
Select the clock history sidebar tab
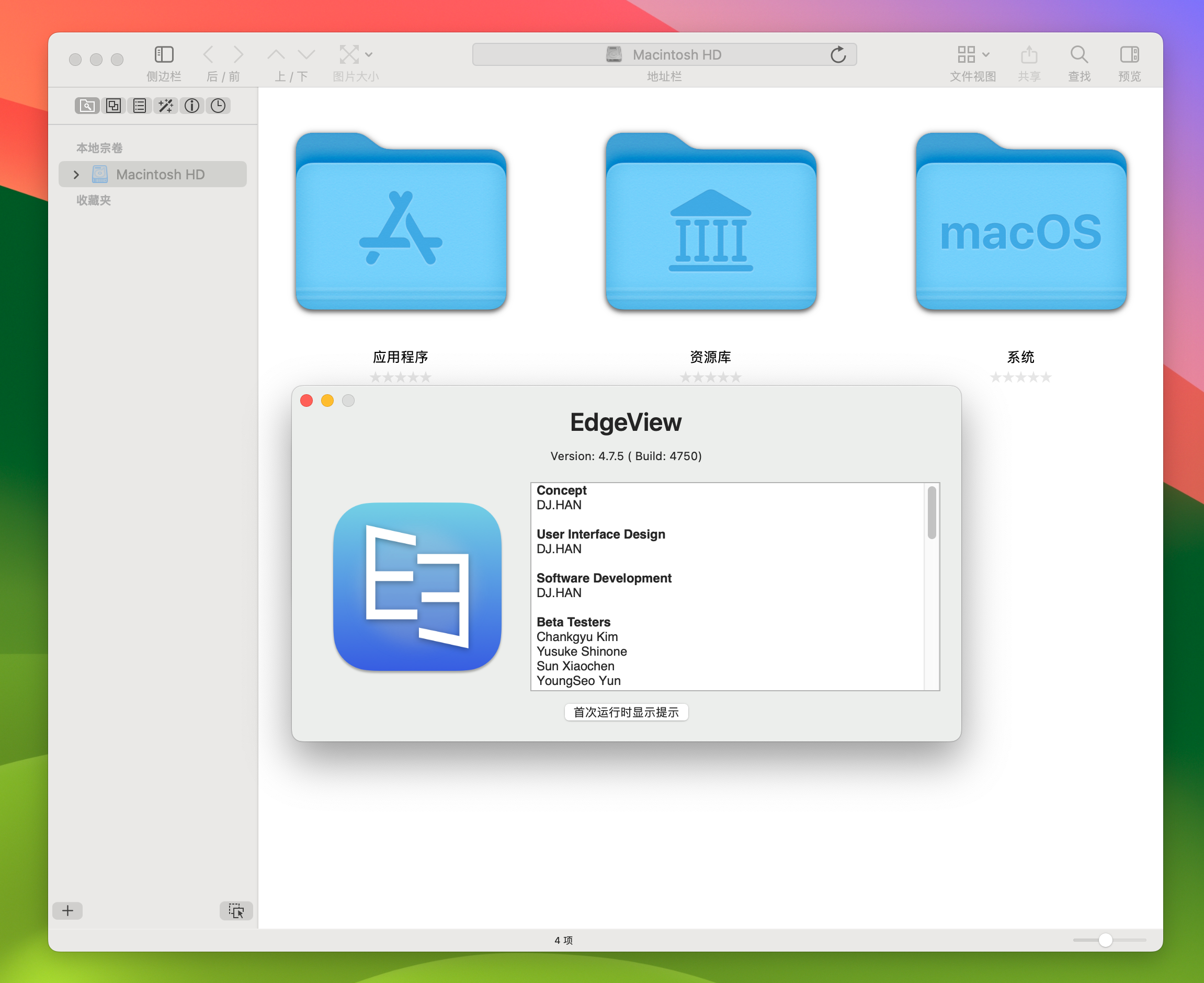click(x=218, y=106)
